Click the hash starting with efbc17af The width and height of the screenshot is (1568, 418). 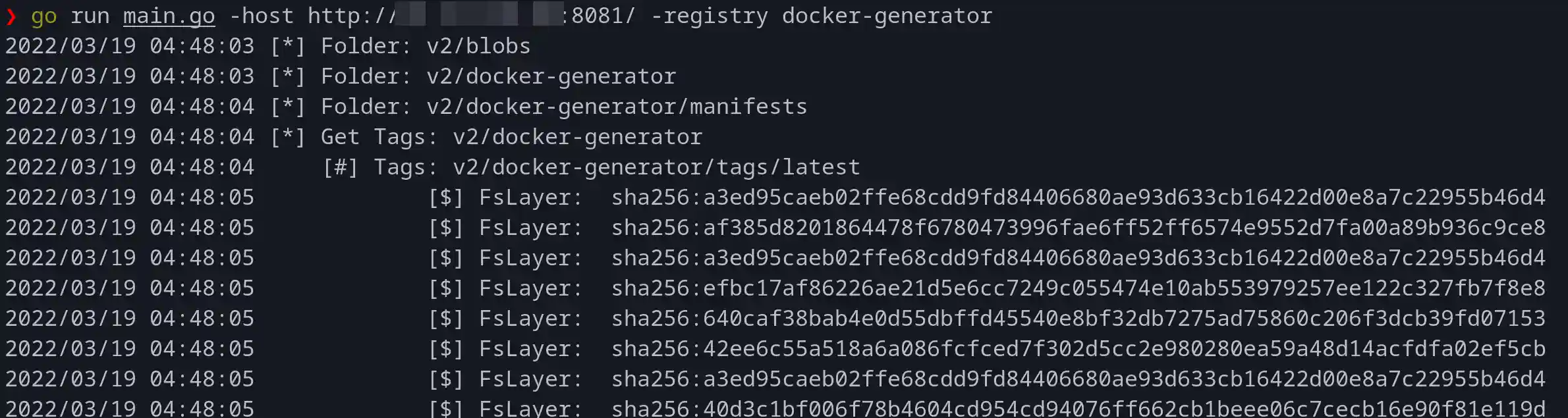1078,288
